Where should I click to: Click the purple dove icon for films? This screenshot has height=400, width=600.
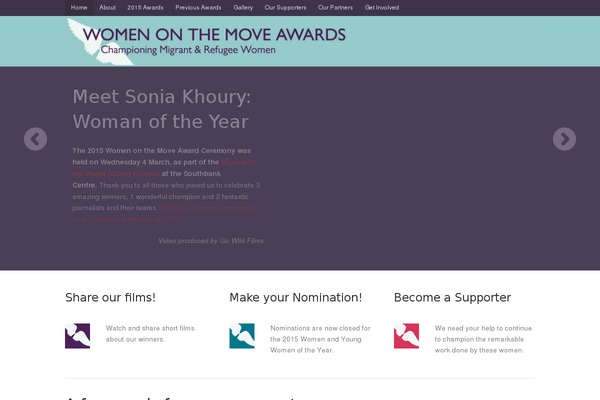click(x=78, y=336)
